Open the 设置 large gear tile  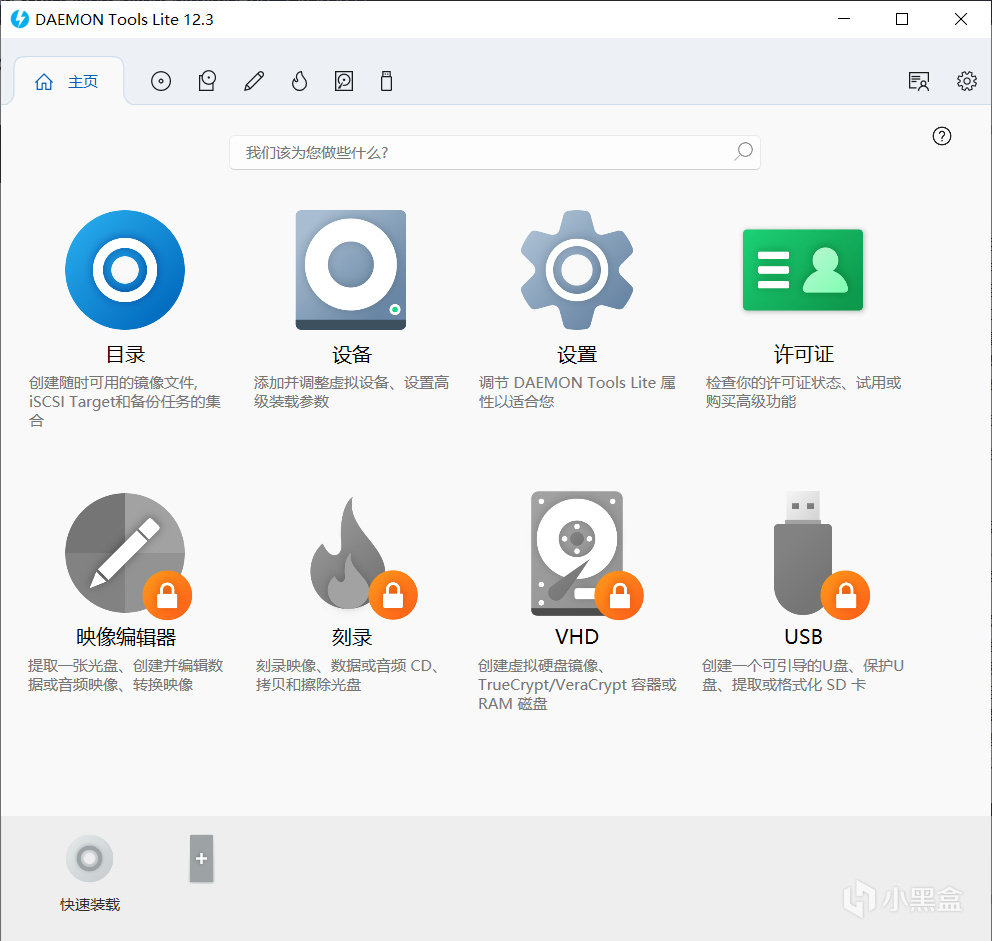pyautogui.click(x=577, y=270)
